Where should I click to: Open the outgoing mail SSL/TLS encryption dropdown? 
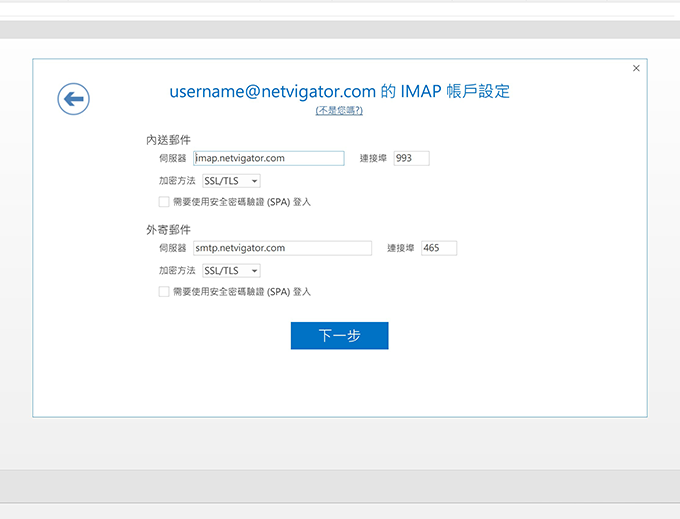231,271
